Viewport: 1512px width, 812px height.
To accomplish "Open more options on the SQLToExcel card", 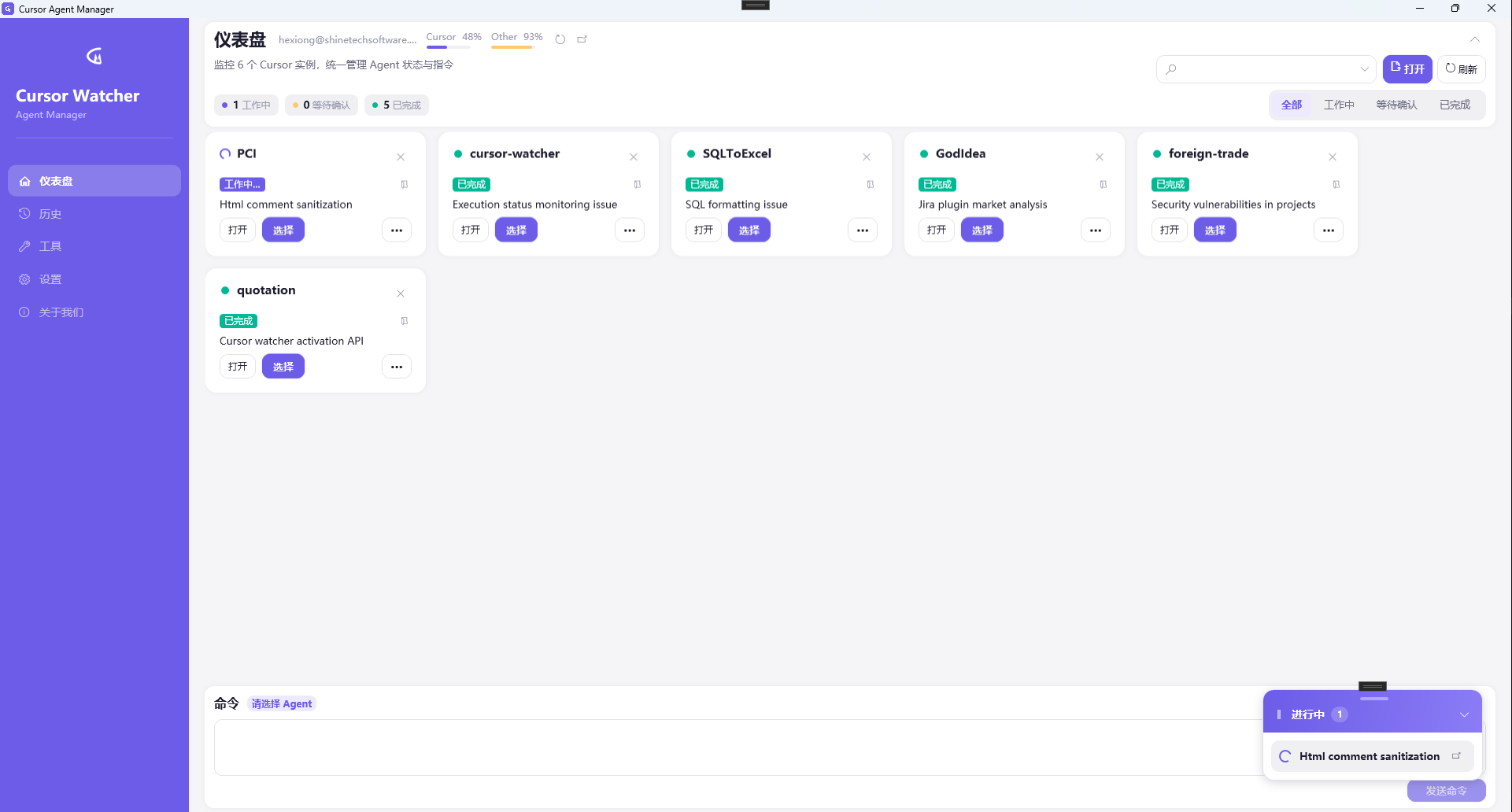I will 863,230.
